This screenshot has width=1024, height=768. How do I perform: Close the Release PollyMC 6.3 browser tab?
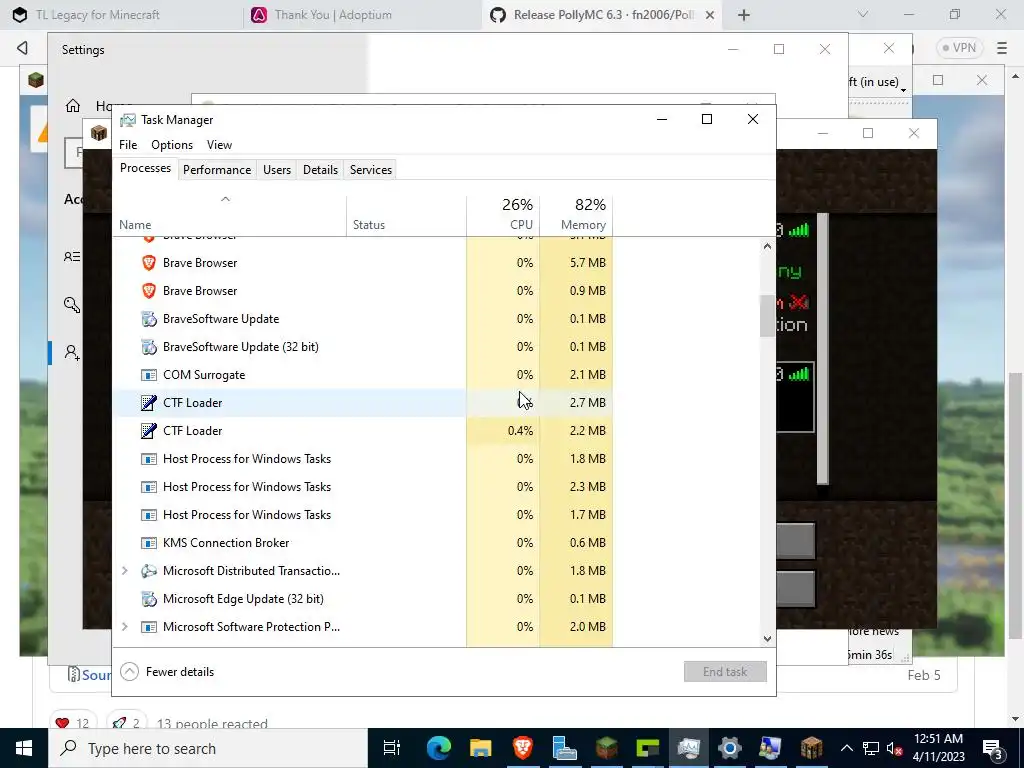click(711, 15)
